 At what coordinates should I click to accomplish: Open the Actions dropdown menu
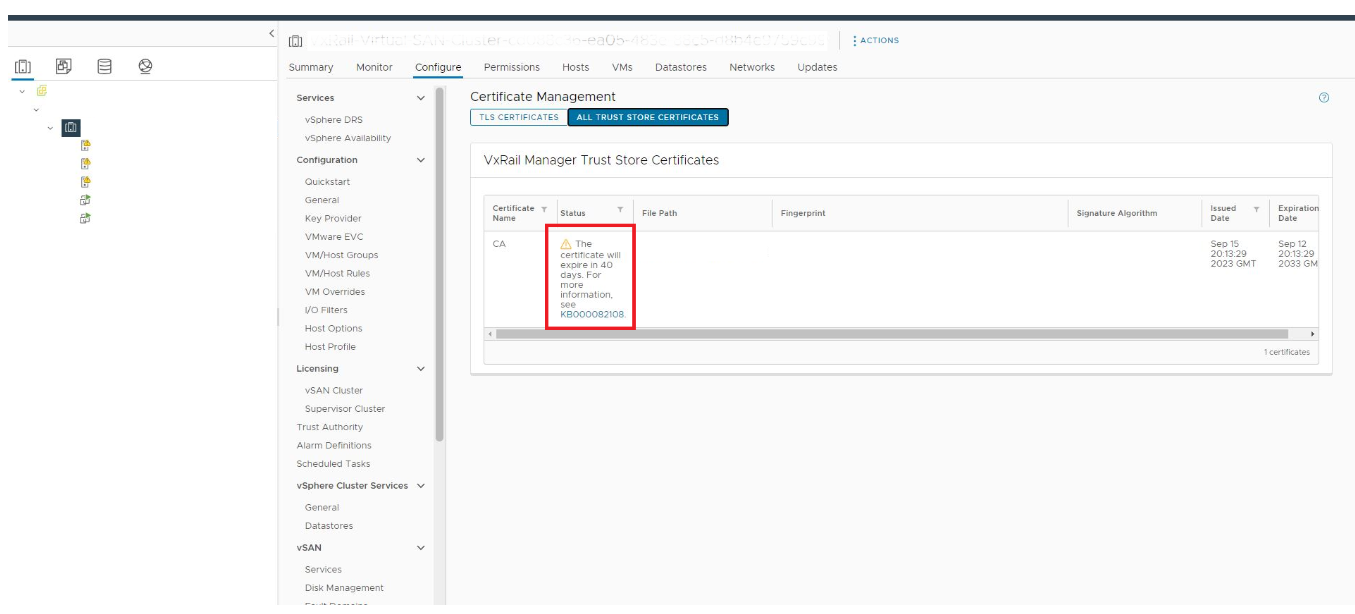coord(875,41)
